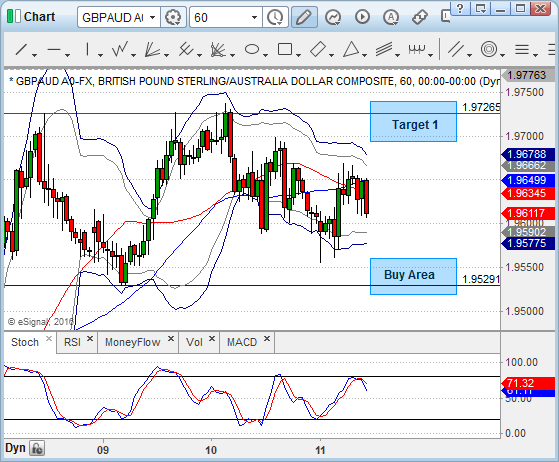
Task: Expand horizontal line tool options arrow
Action: 67,55
